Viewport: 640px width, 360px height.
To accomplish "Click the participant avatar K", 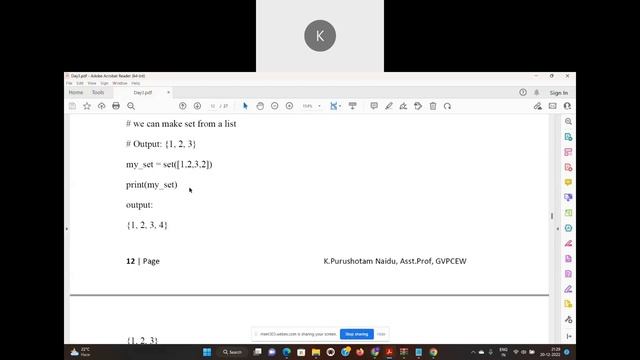I will (x=320, y=36).
